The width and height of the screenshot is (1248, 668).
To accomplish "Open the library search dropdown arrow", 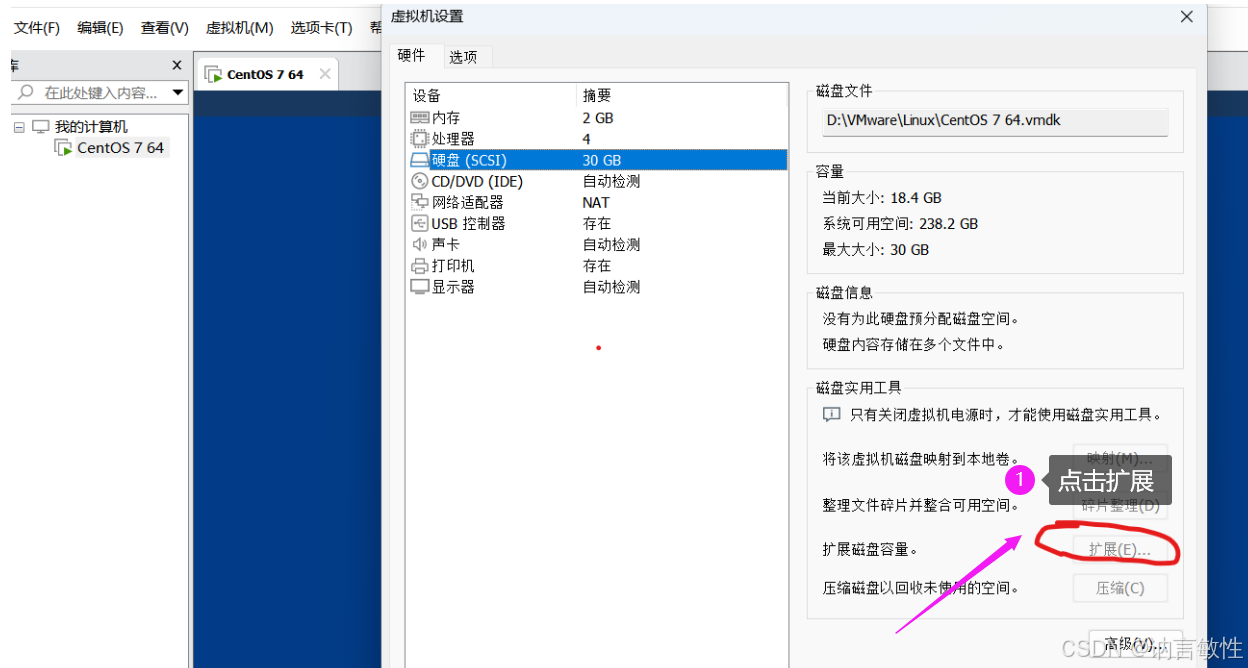I will [178, 92].
